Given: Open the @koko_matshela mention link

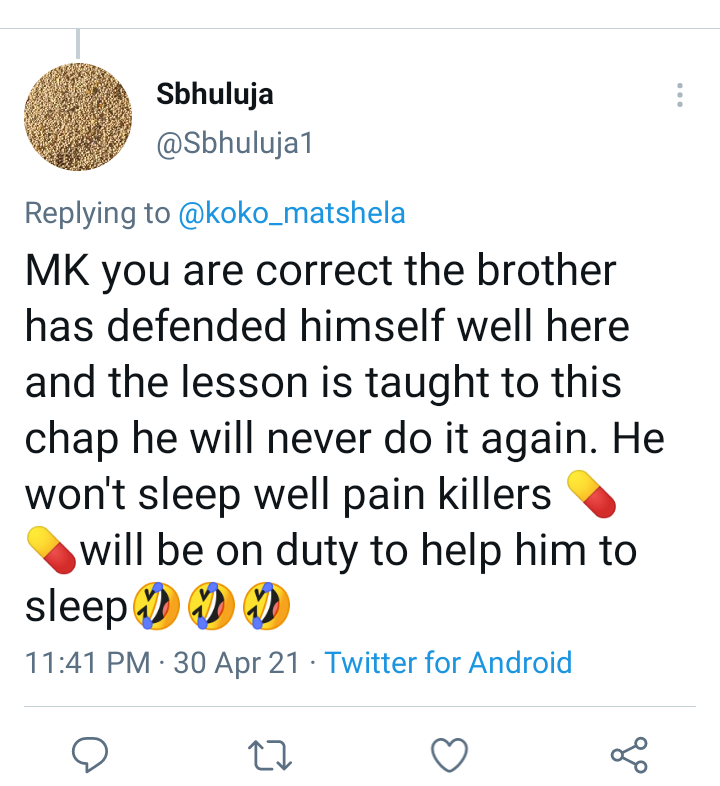Looking at the screenshot, I should [292, 213].
